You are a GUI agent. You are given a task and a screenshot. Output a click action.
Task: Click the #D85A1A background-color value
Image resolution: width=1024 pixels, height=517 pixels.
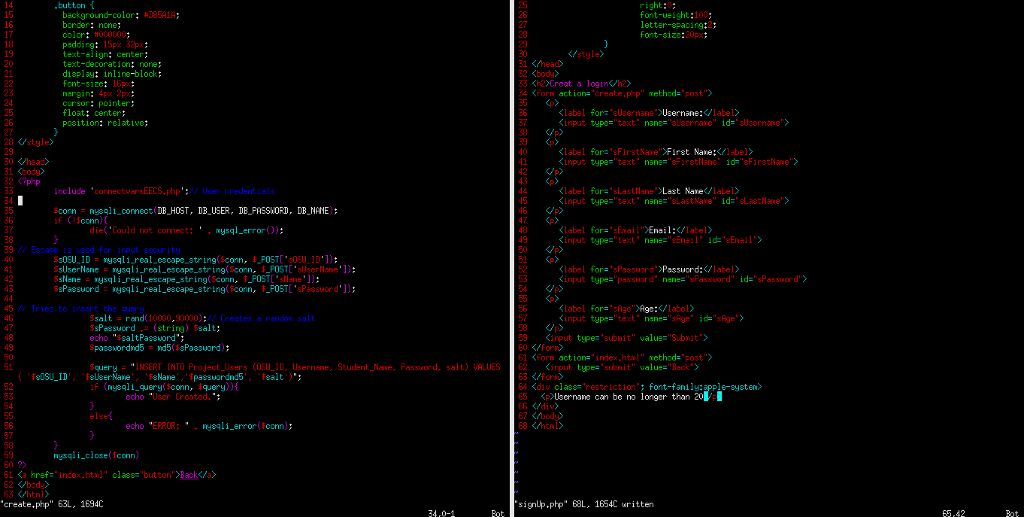[162, 15]
